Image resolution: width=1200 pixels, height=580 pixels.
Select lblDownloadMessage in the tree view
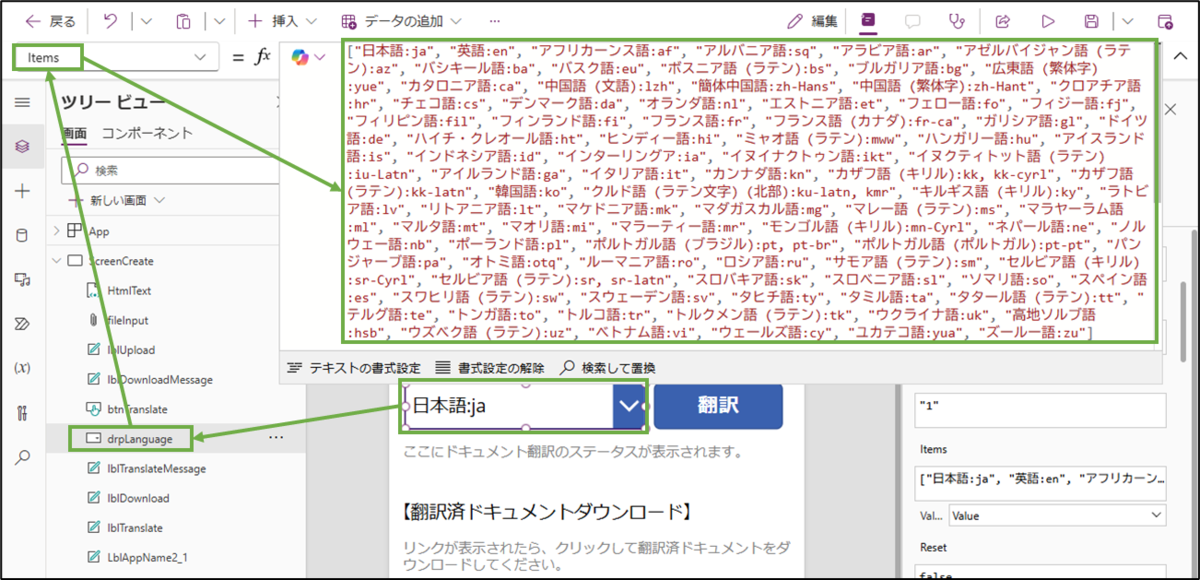coord(160,380)
